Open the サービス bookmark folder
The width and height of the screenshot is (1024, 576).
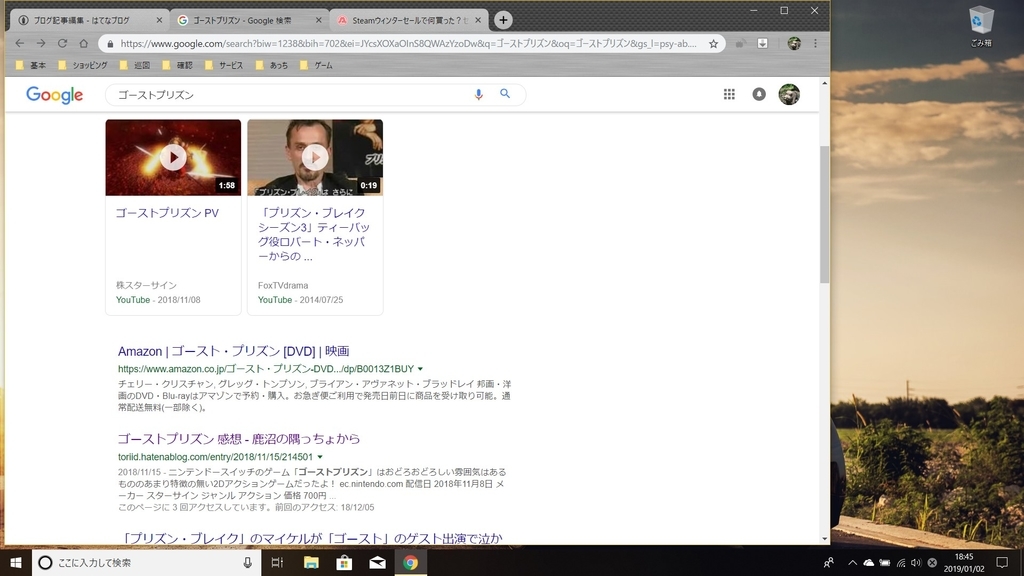click(224, 65)
